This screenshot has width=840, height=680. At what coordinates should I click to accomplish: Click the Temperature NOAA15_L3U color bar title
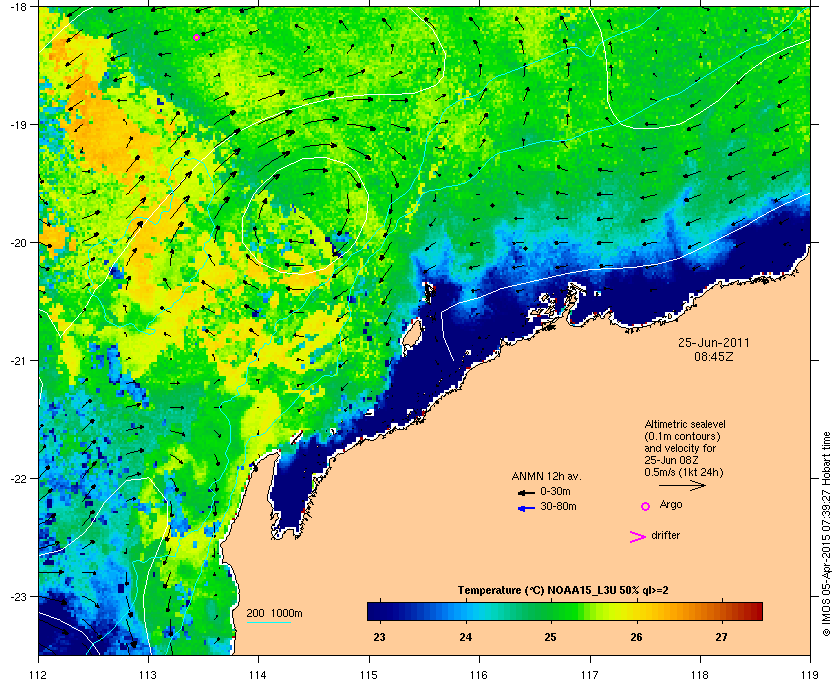pos(563,591)
